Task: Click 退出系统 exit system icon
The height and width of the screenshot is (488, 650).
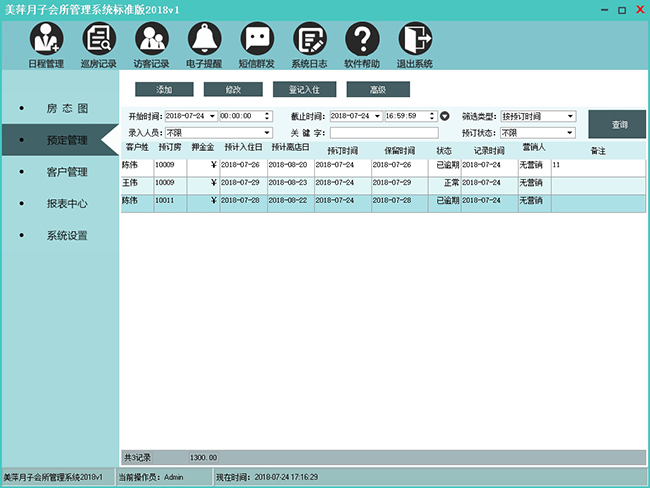Action: (415, 39)
